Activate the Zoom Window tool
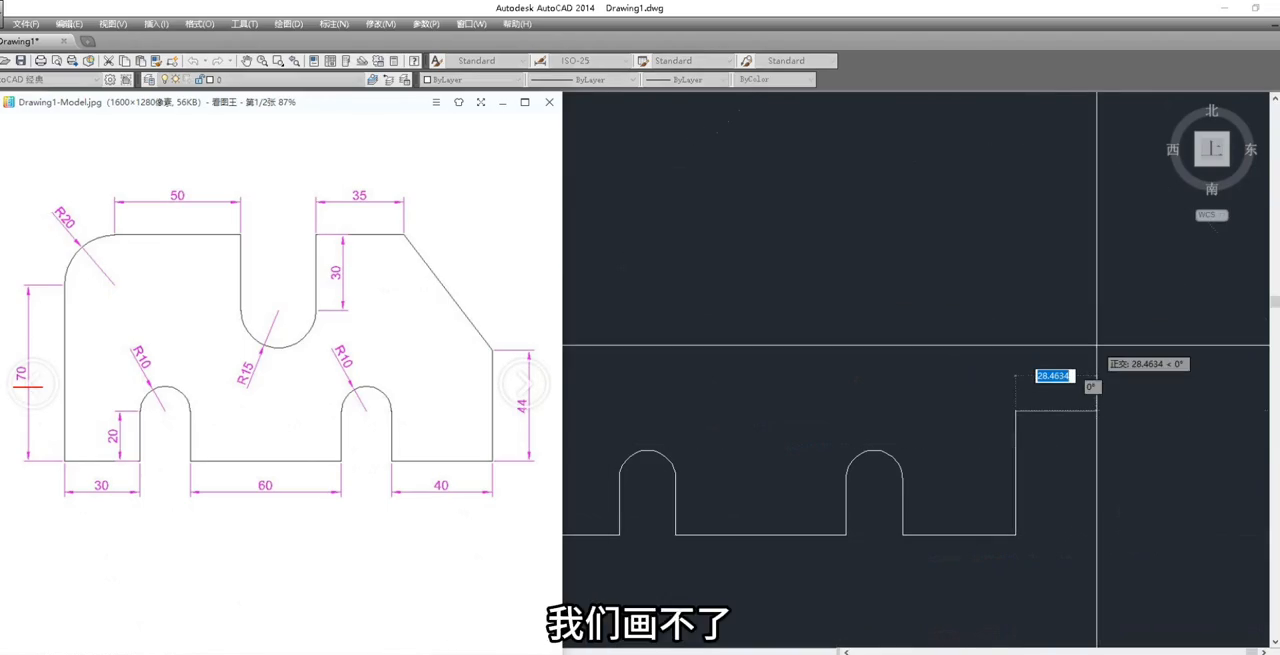 [278, 61]
